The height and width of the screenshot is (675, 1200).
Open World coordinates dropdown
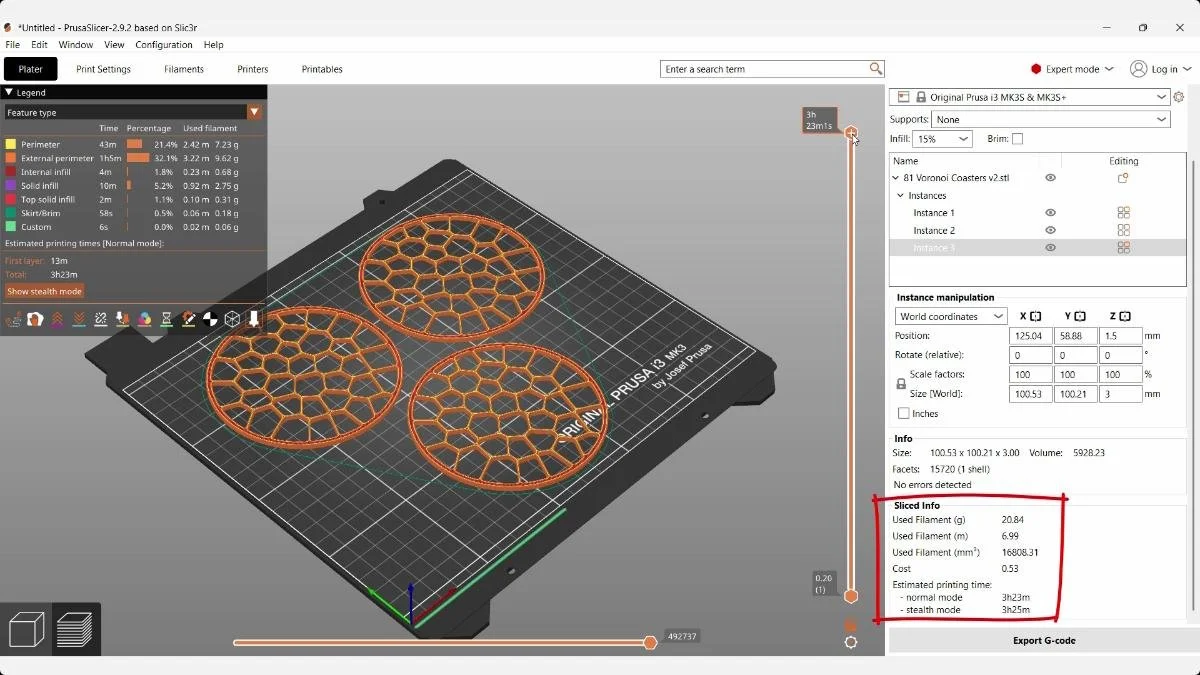point(951,316)
